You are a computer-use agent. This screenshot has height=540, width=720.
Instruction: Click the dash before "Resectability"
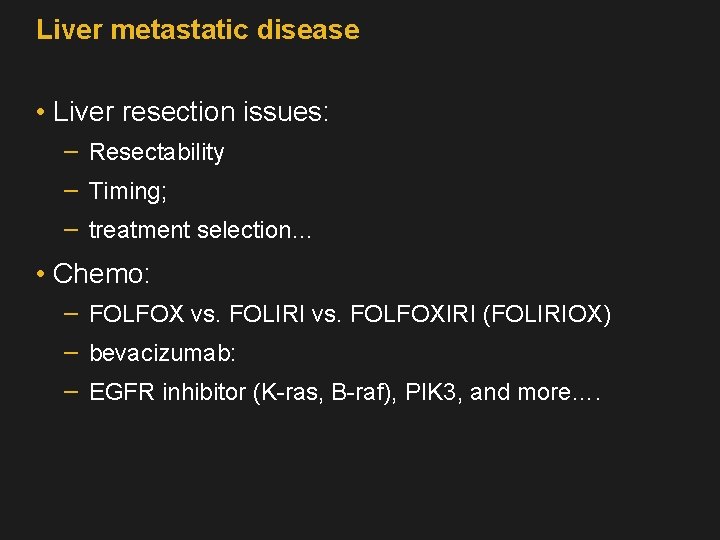(71, 151)
